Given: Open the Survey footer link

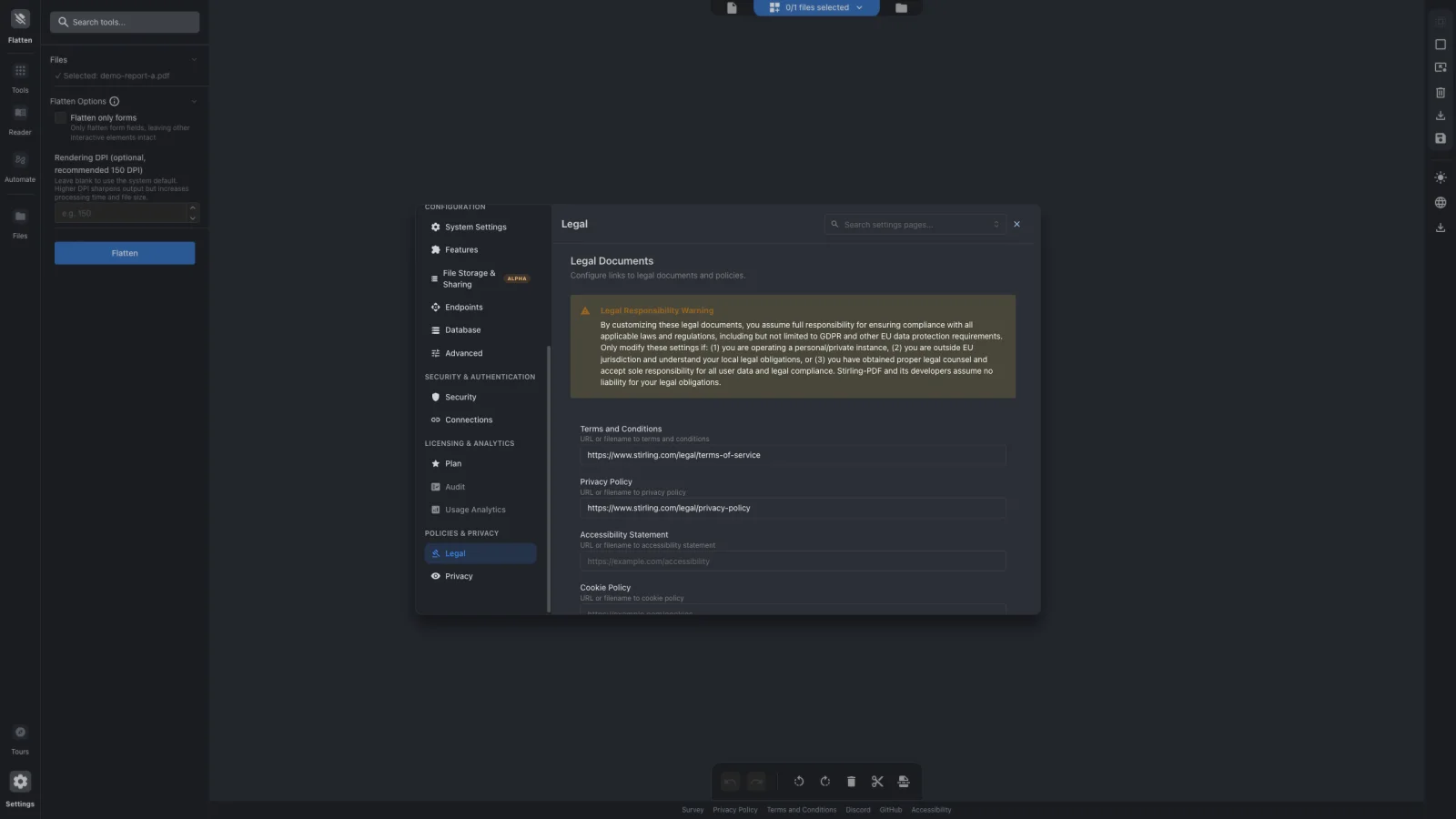Looking at the screenshot, I should click(693, 810).
